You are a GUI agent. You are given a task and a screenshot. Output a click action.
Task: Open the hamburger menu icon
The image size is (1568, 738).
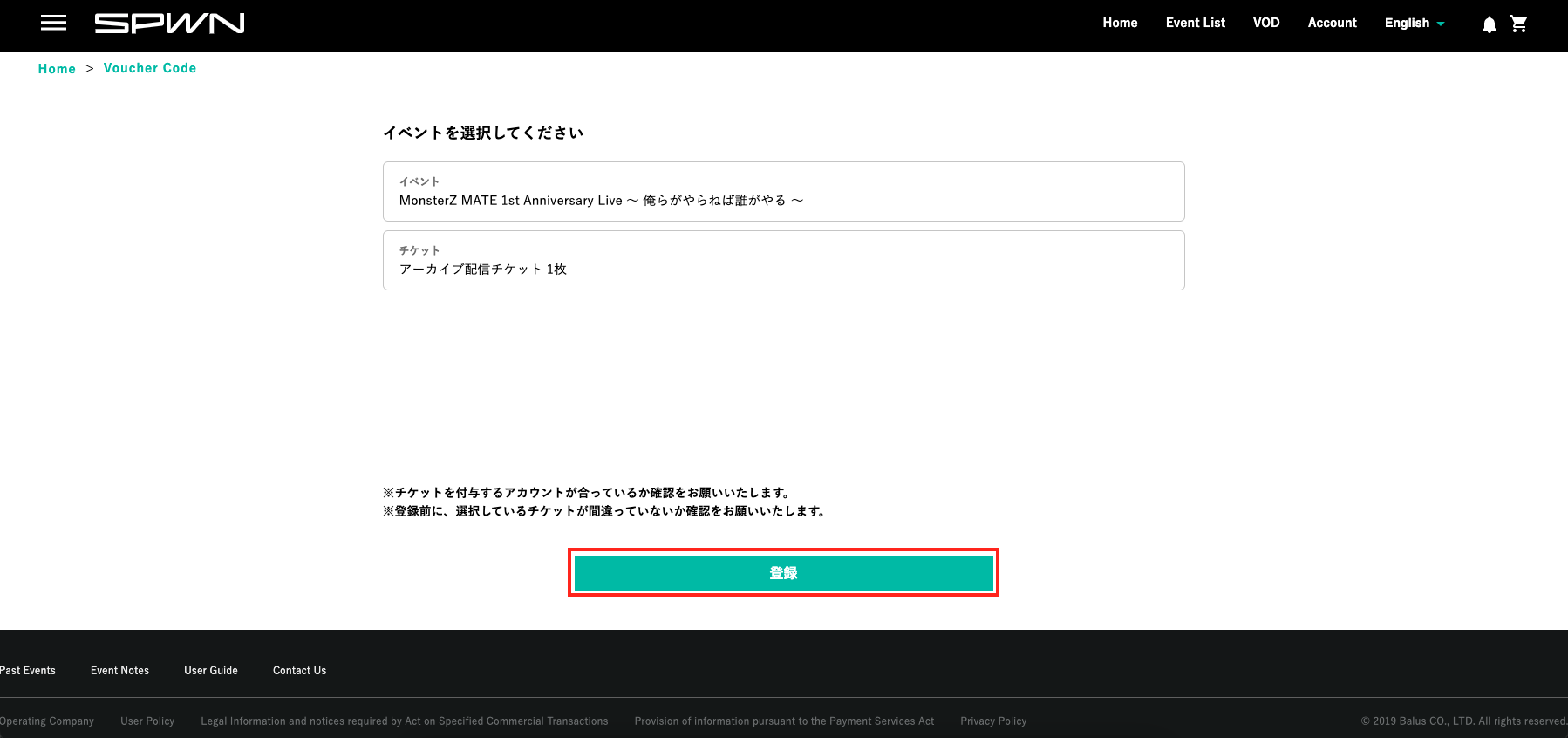coord(53,23)
